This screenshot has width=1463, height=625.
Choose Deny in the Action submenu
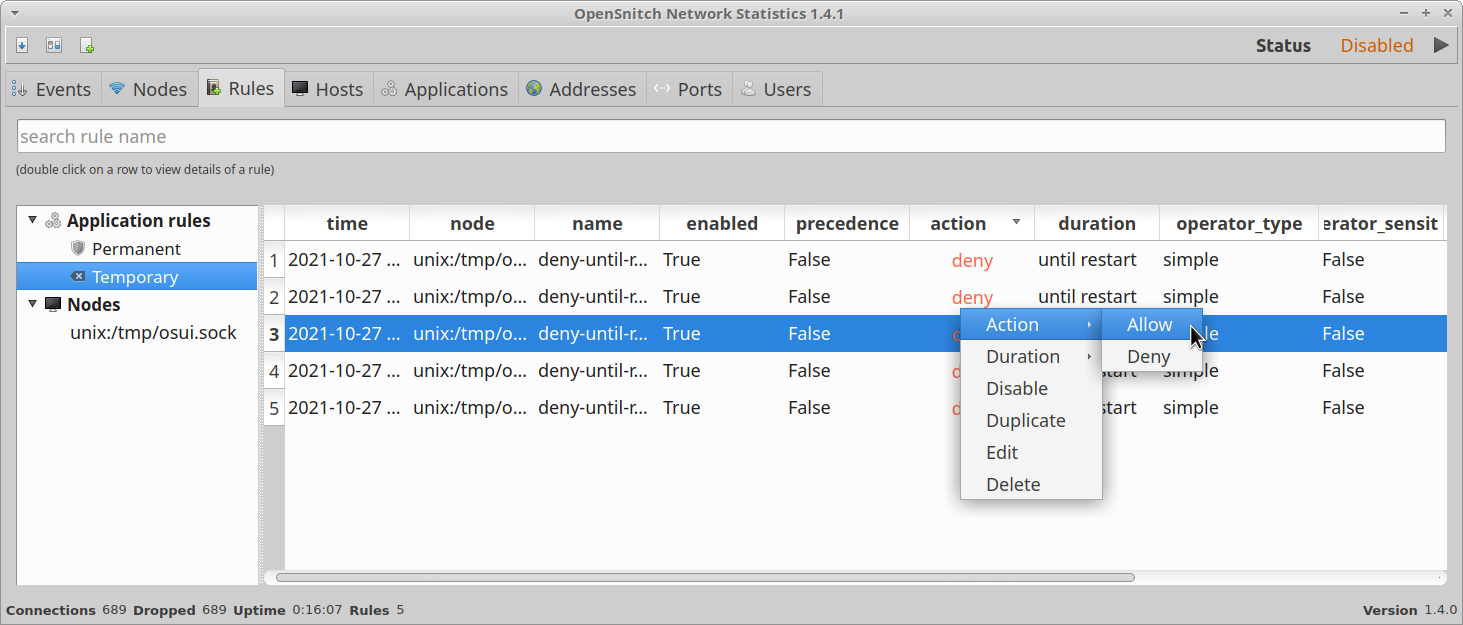[1151, 356]
